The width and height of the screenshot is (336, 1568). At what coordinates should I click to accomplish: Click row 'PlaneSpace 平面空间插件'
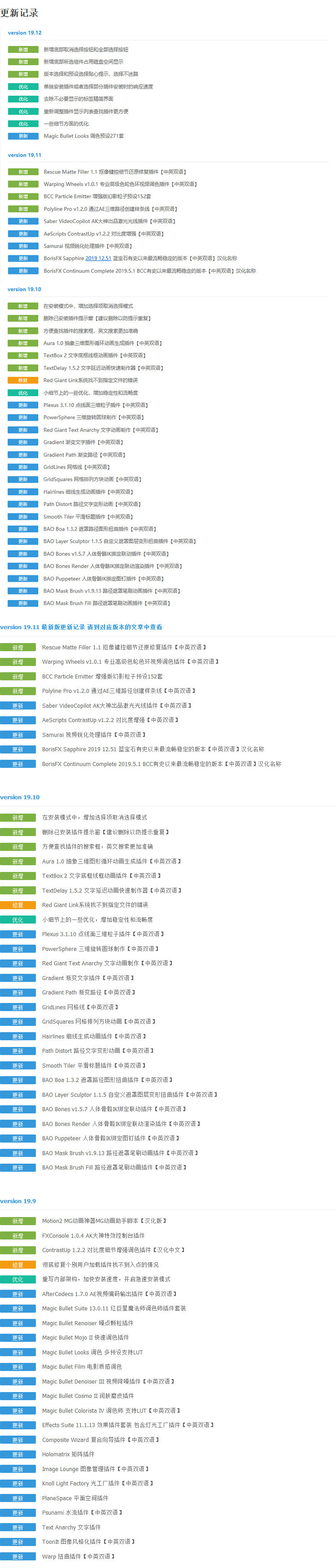click(75, 1498)
